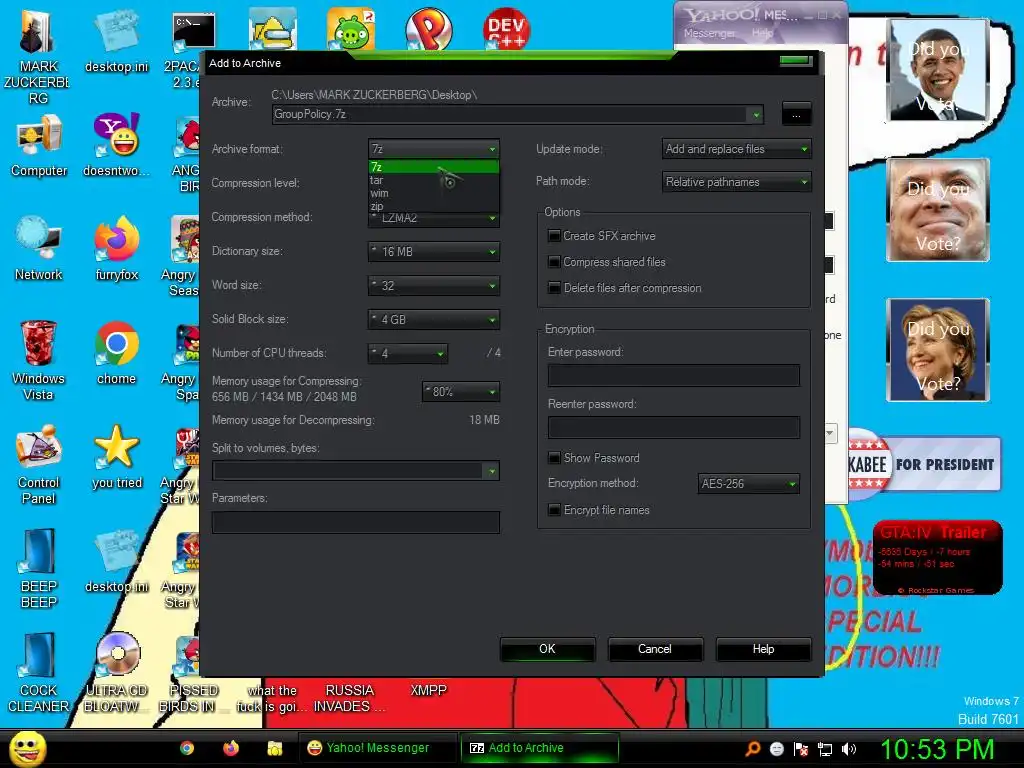The height and width of the screenshot is (768, 1024).
Task: Select the COCK CLEANER desktop icon
Action: tap(39, 672)
